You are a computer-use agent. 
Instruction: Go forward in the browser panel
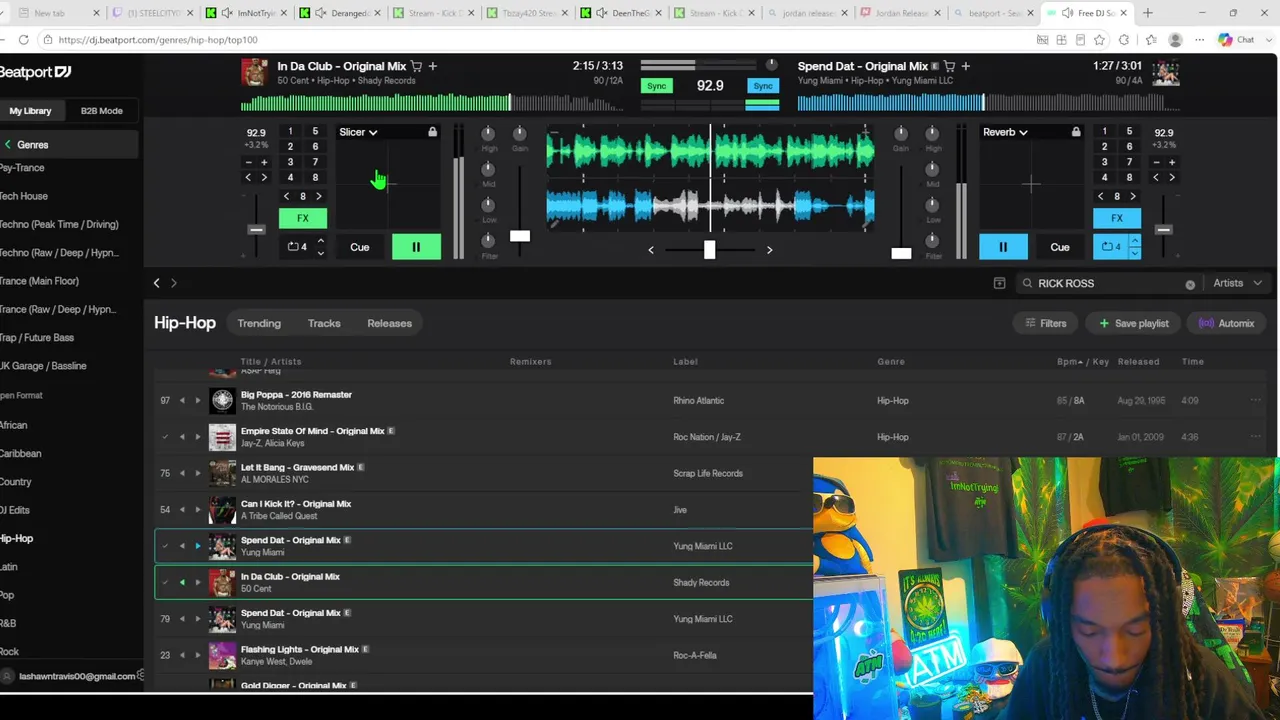(x=173, y=284)
